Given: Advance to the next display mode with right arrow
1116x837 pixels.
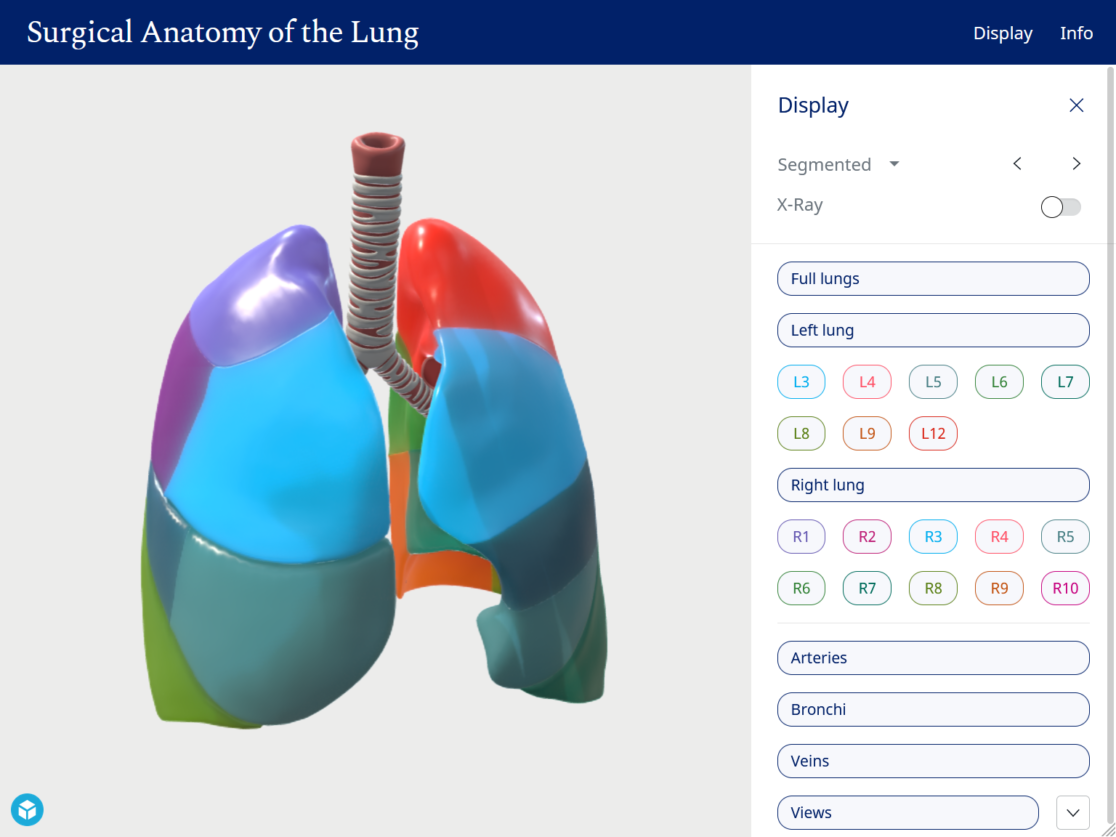Looking at the screenshot, I should 1076,163.
